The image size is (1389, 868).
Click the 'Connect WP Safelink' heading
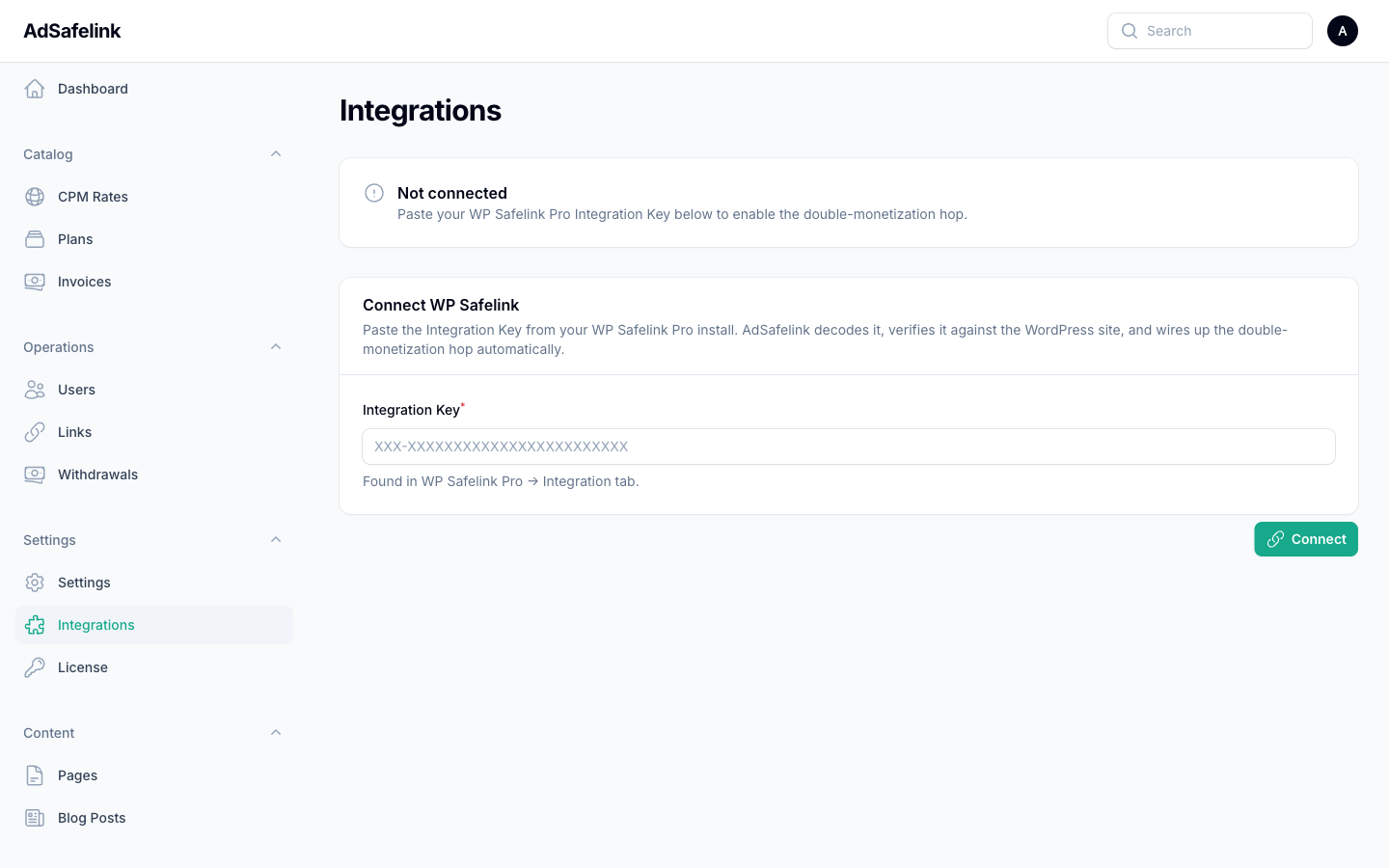pos(441,305)
